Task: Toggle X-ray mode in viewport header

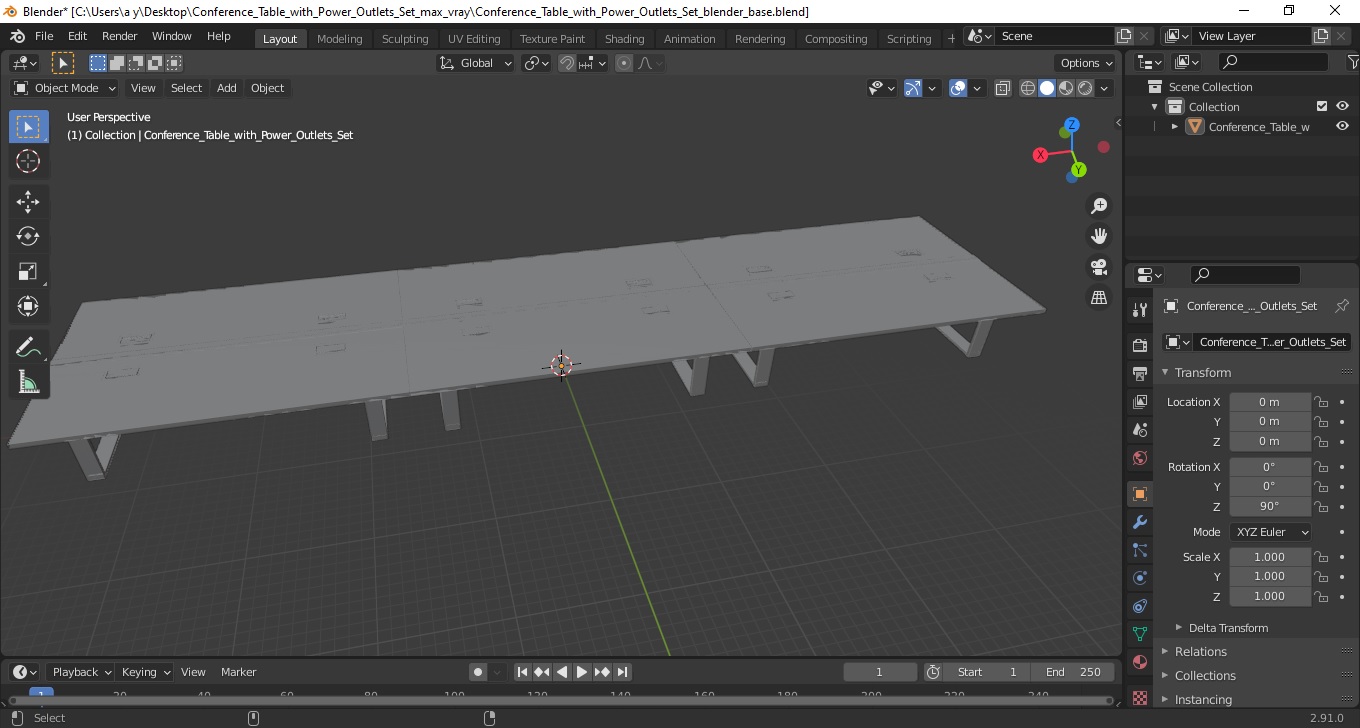Action: [1003, 88]
